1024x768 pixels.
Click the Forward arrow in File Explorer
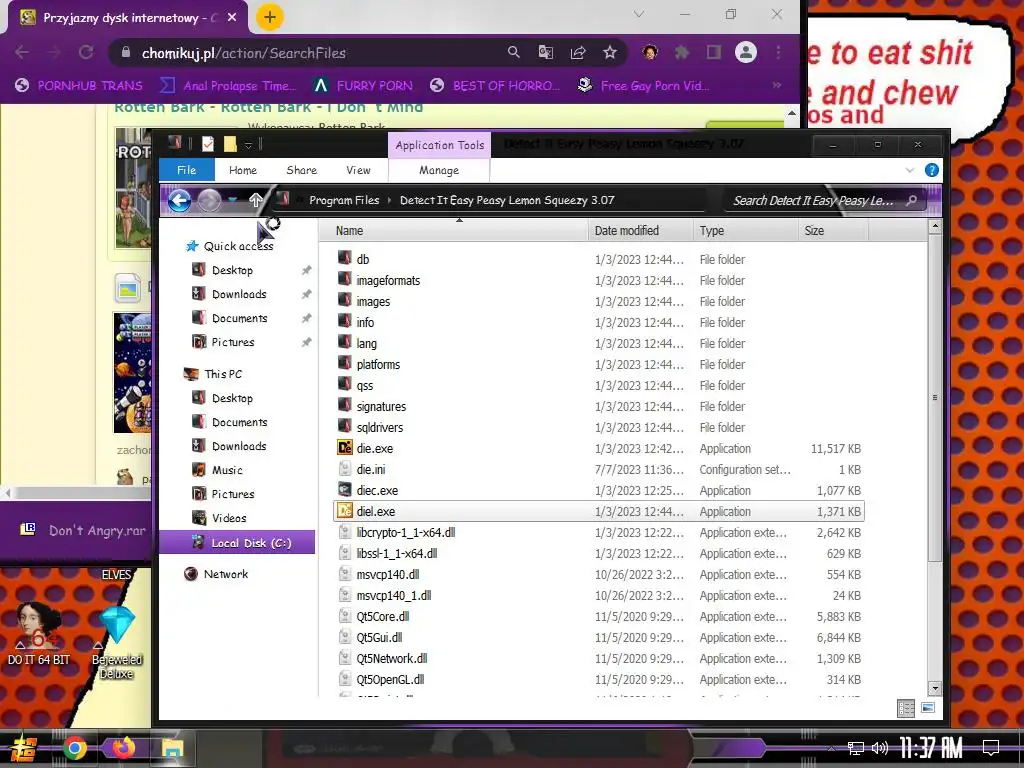(209, 200)
